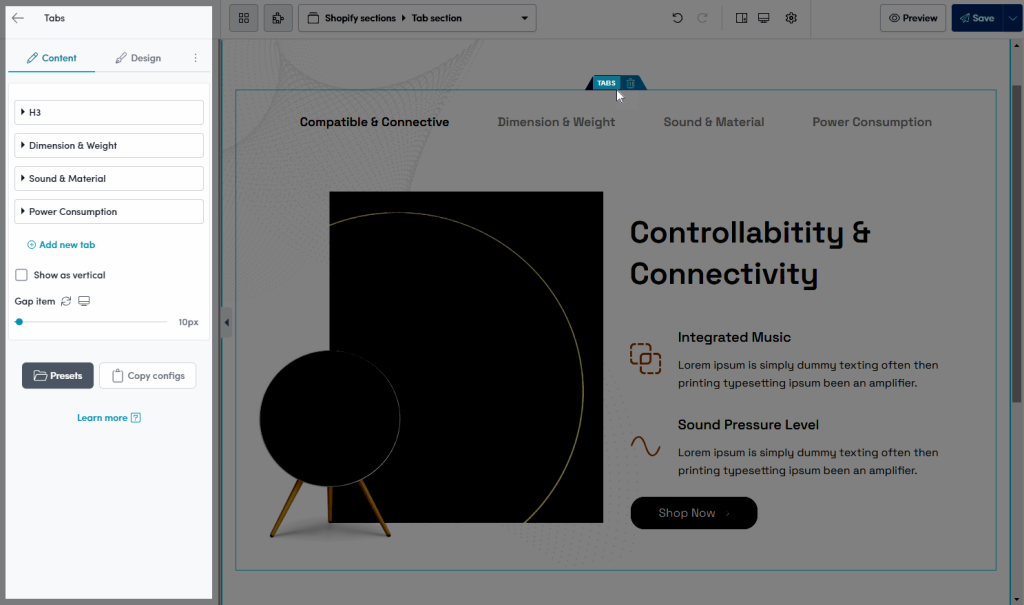Image resolution: width=1024 pixels, height=605 pixels.
Task: Click the preview vertical scrollbar
Action: coord(1016,244)
